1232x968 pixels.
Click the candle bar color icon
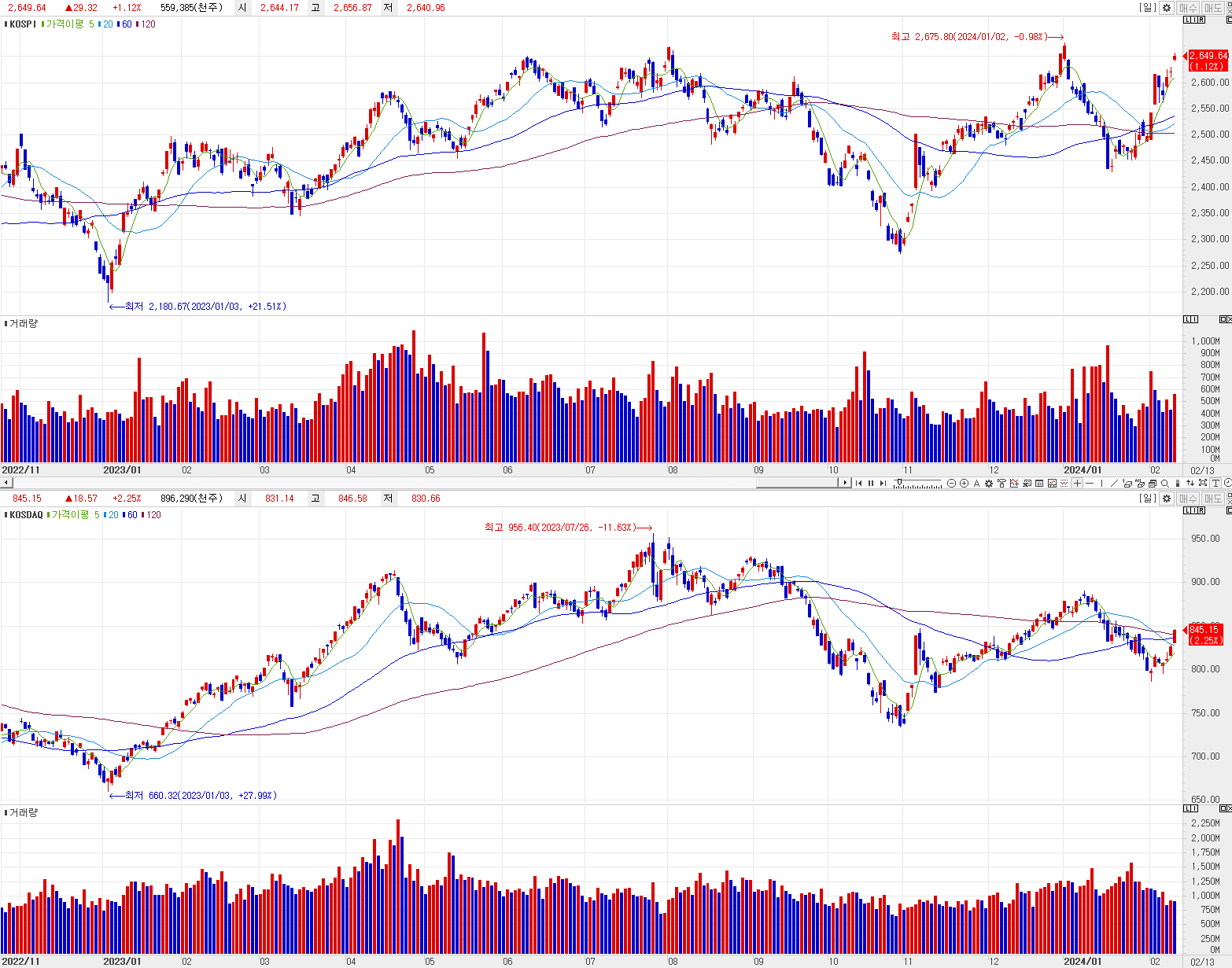tap(1178, 483)
